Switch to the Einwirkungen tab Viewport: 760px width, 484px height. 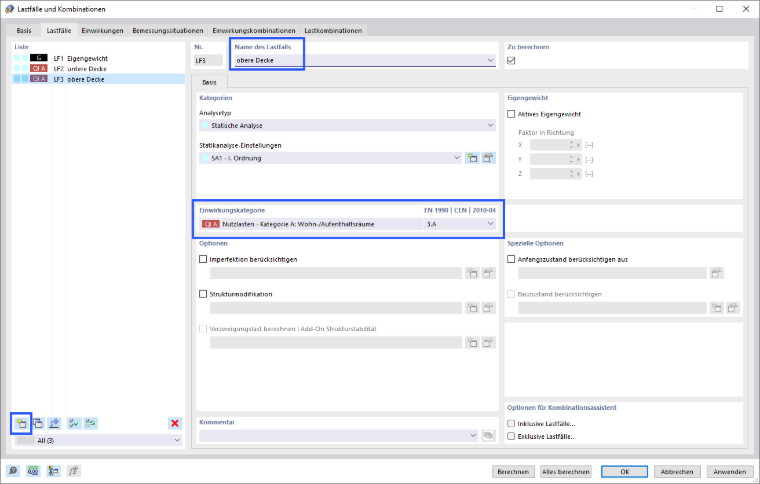pyautogui.click(x=102, y=31)
